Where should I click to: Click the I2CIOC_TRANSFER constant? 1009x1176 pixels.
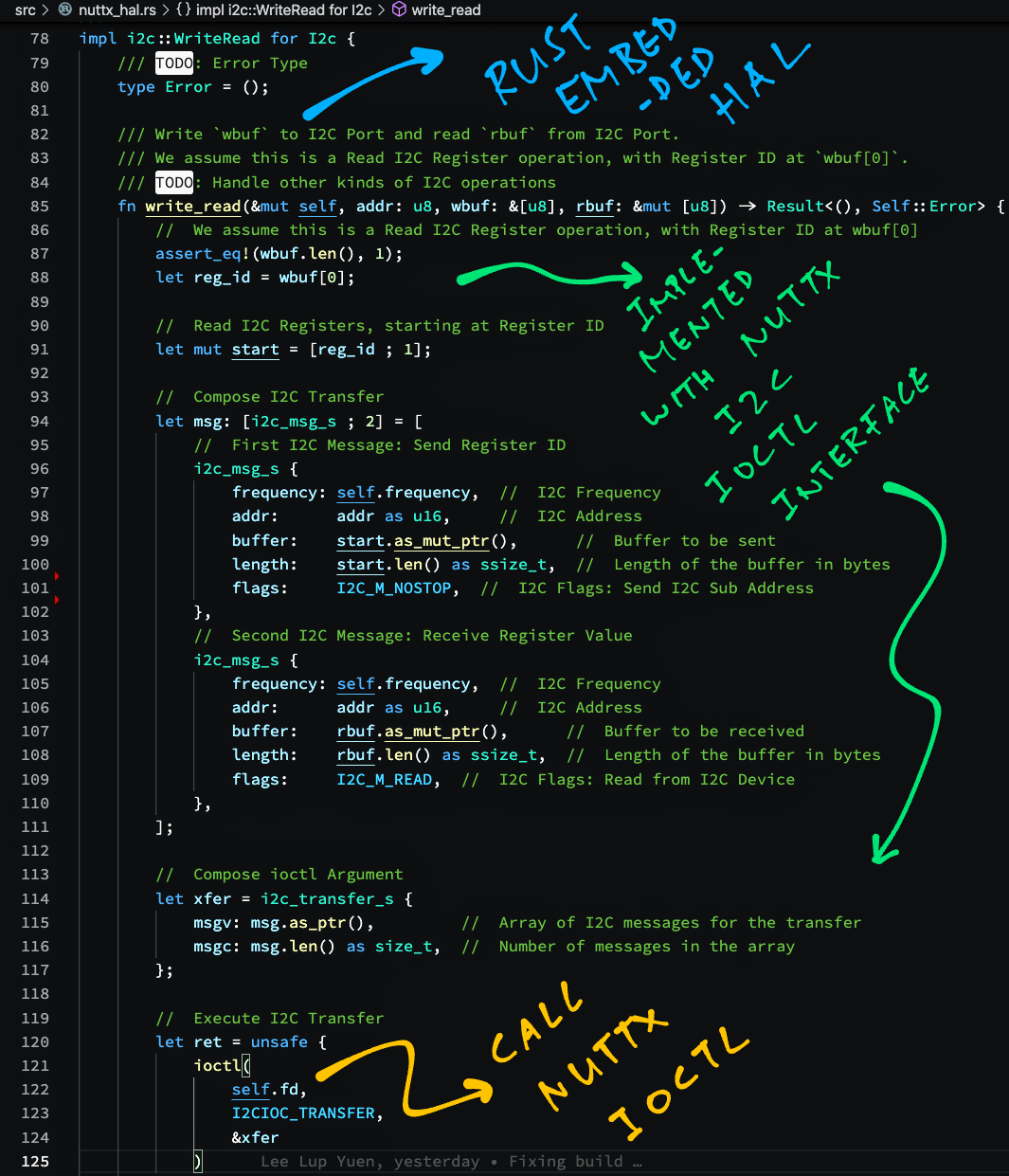point(303,1113)
